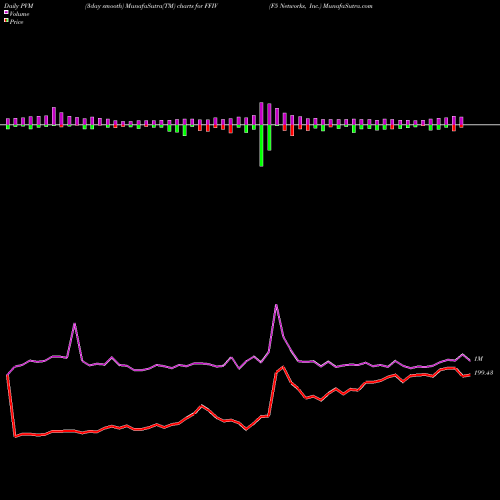This screenshot has height=500, width=500.
Task: Click the '(F5 Networks, Inc.) MunafaSutra.com' header text
Action: tap(321, 6)
